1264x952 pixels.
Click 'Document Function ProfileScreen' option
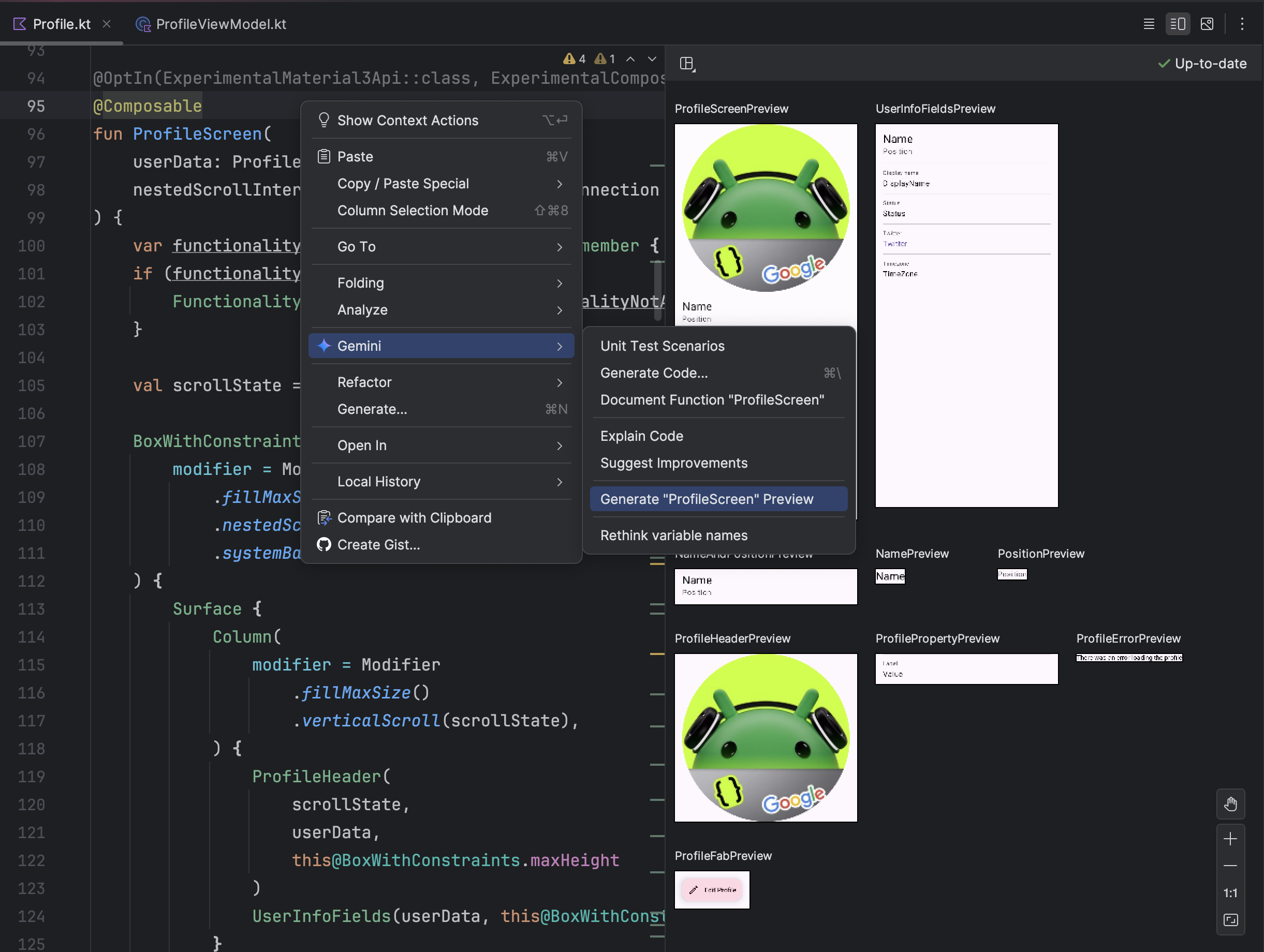point(712,399)
